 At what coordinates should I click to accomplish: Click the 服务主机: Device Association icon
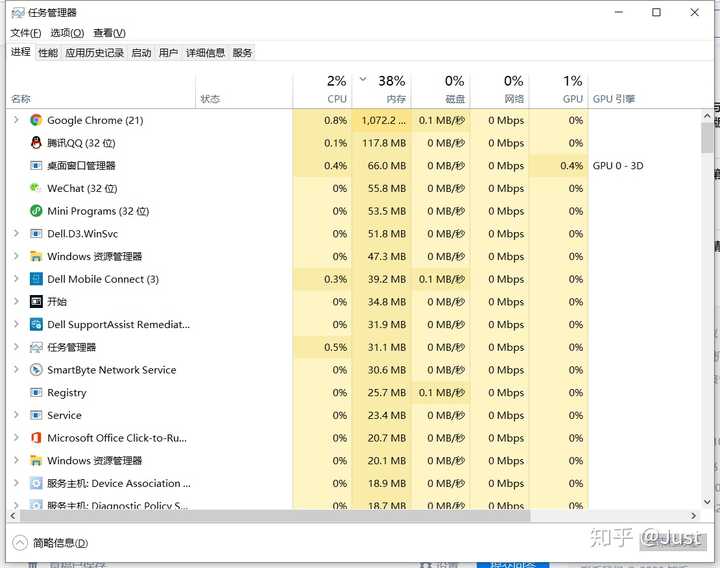36,483
